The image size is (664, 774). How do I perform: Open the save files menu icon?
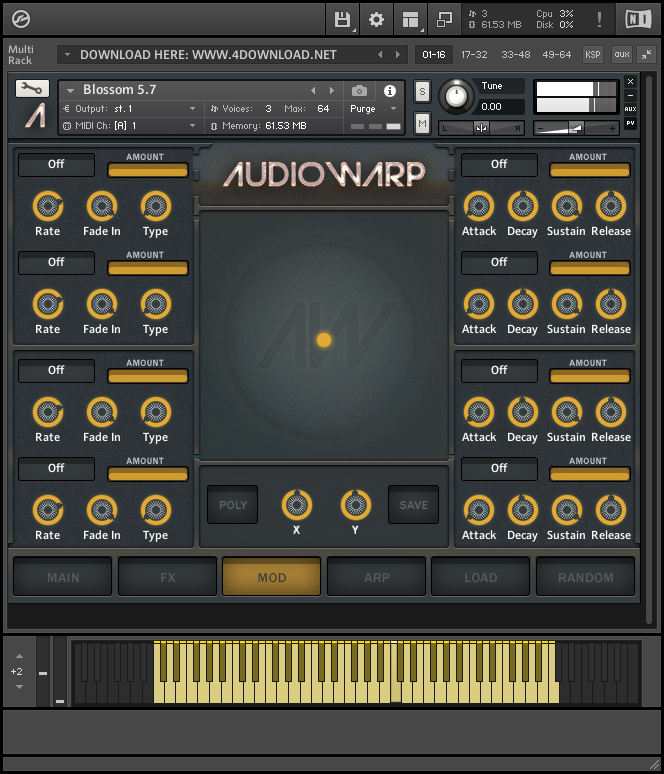pyautogui.click(x=342, y=20)
